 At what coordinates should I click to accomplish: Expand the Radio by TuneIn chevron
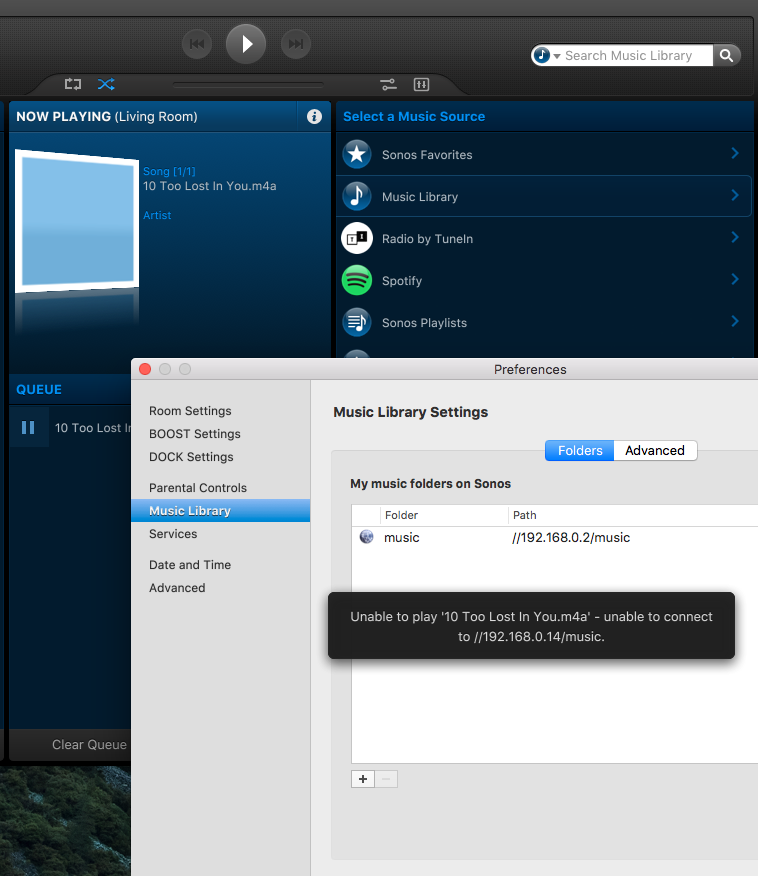click(x=735, y=237)
